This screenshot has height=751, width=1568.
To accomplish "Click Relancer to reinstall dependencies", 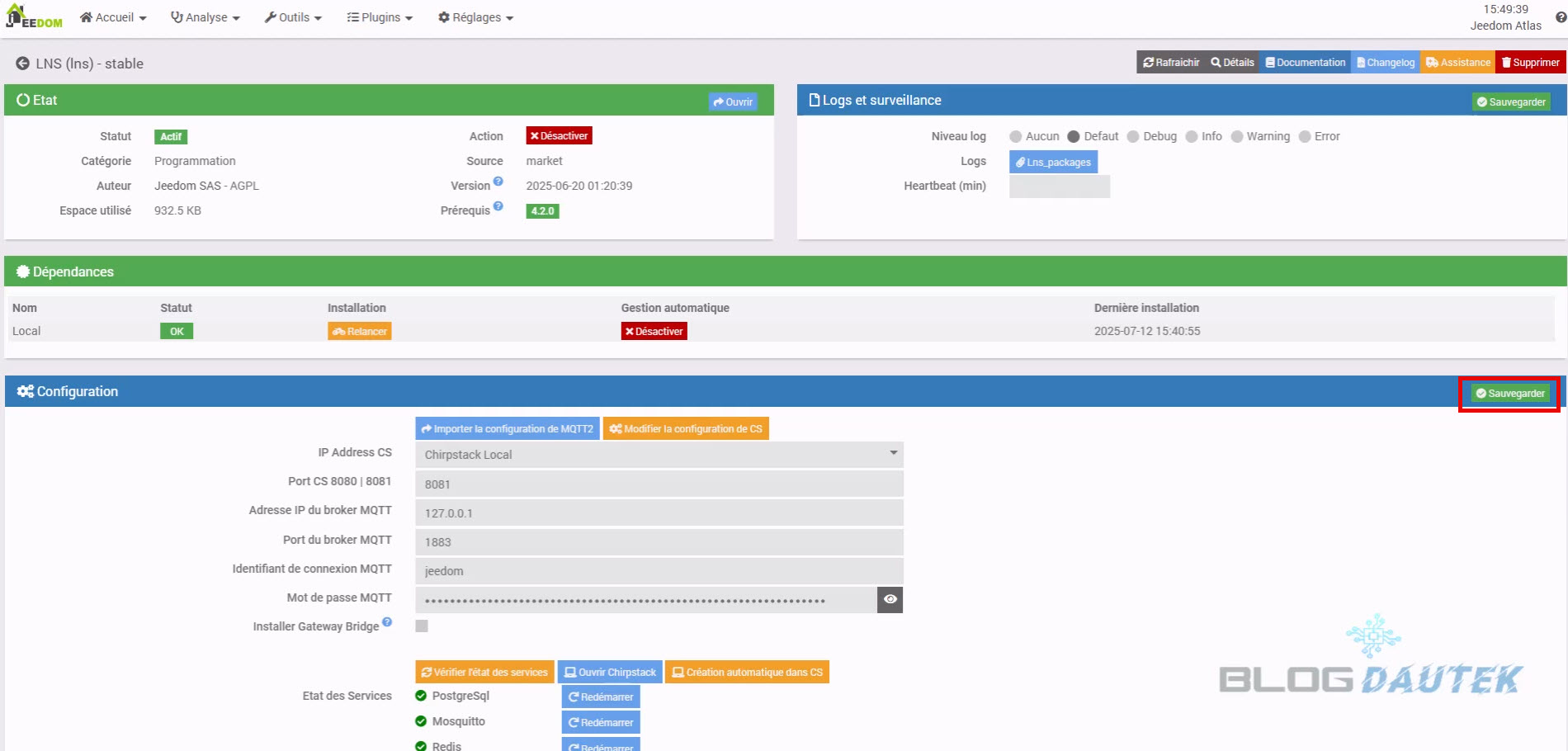I will (x=359, y=332).
